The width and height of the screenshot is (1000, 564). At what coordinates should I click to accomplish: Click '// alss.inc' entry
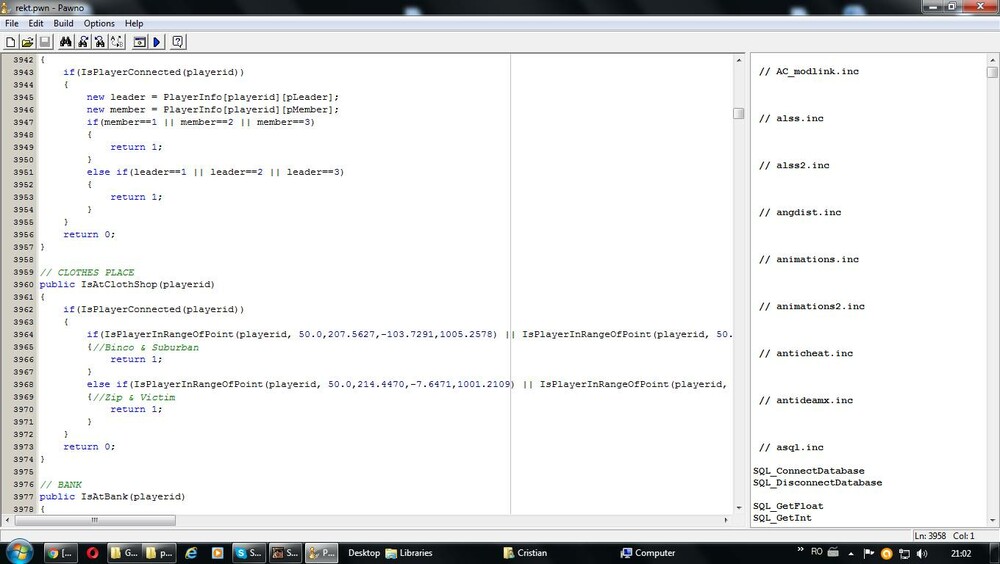click(x=791, y=118)
